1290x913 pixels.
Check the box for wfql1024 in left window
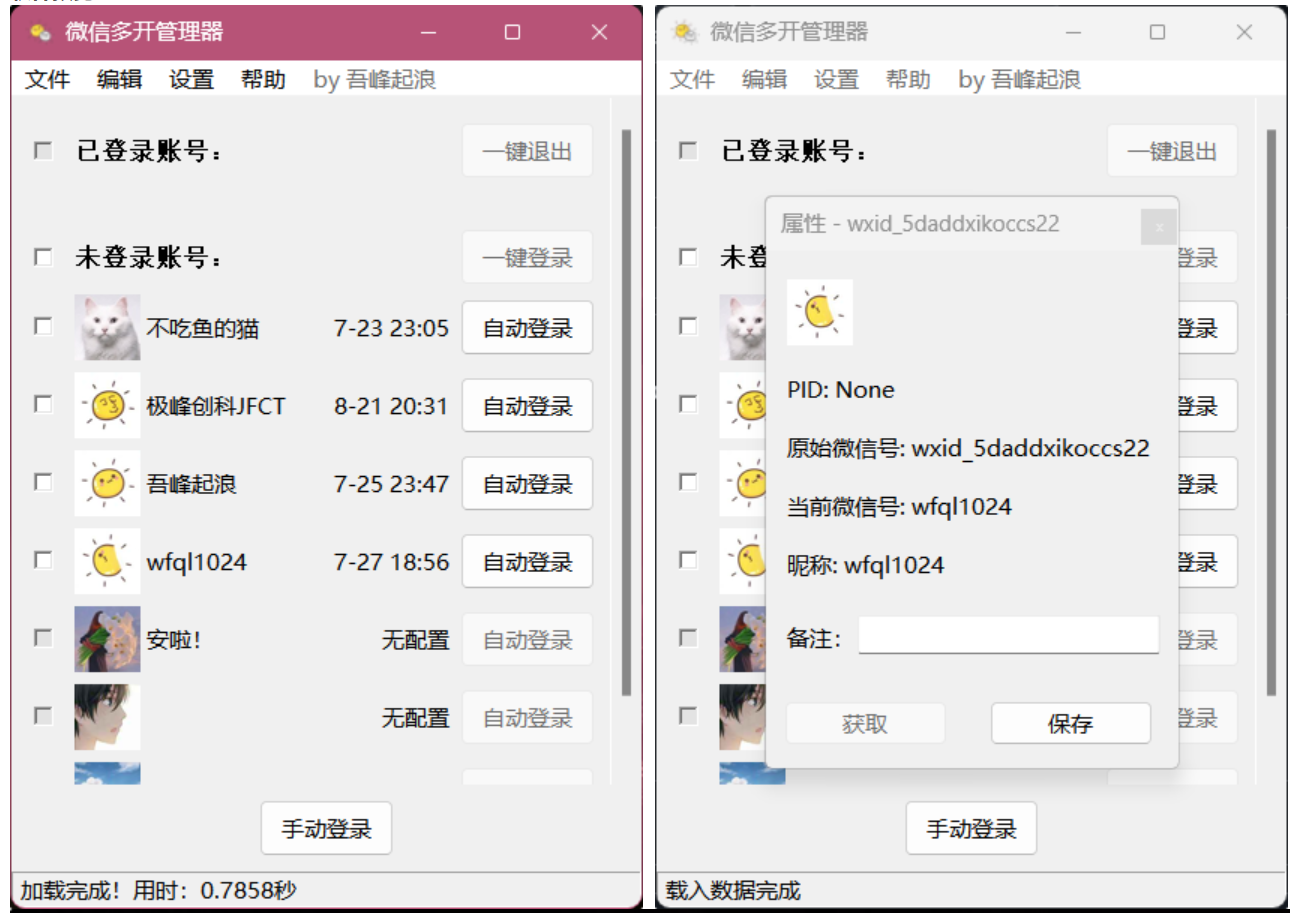click(x=43, y=560)
